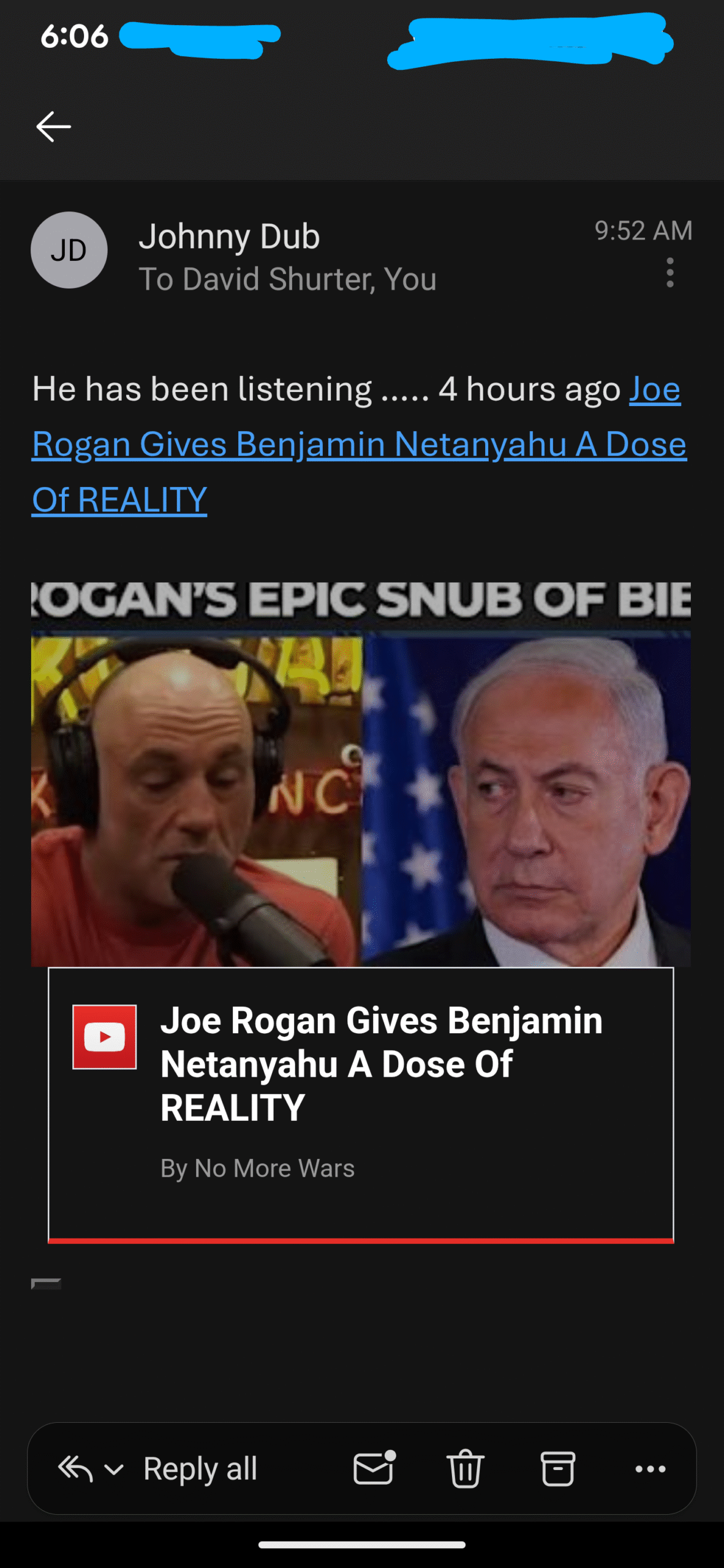Tap the sender name Johnny Dub
Screen dimensions: 724x1568
tap(229, 236)
